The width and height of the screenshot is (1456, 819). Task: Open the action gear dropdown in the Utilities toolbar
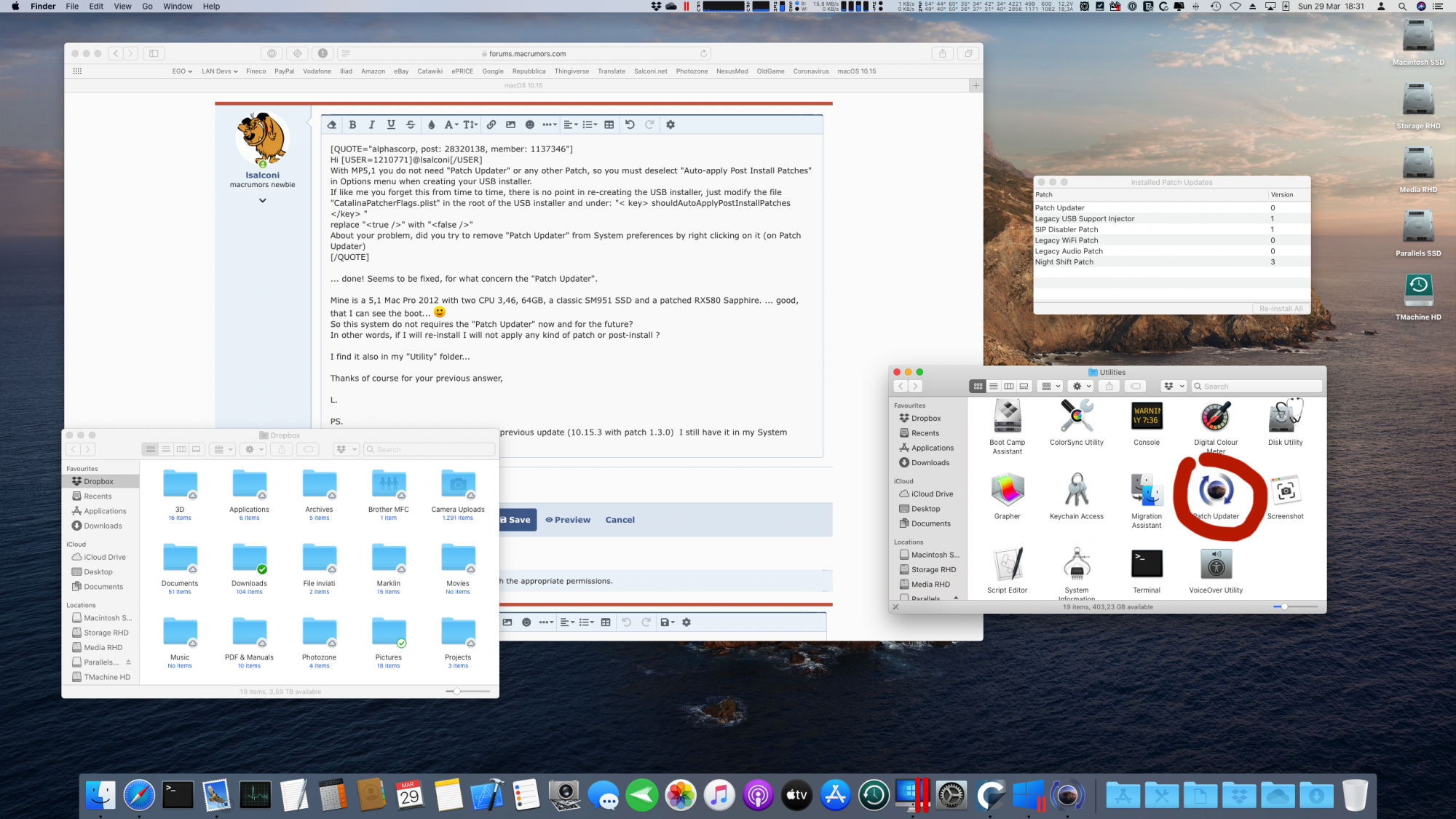click(1081, 387)
